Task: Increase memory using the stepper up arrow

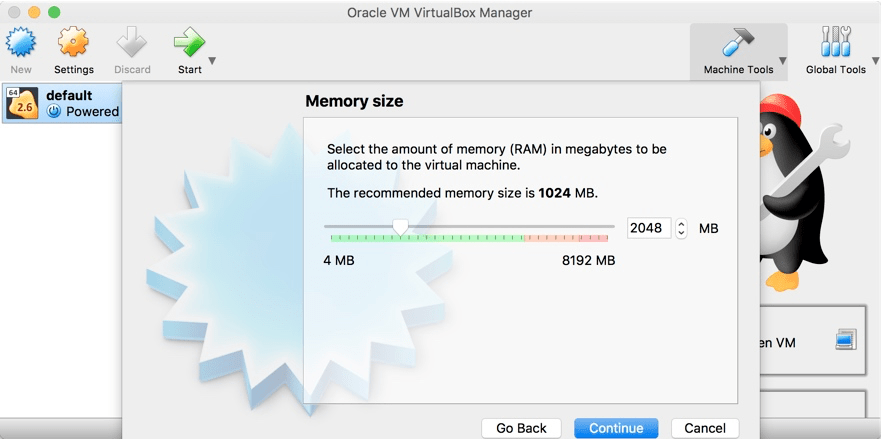Action: pyautogui.click(x=681, y=223)
